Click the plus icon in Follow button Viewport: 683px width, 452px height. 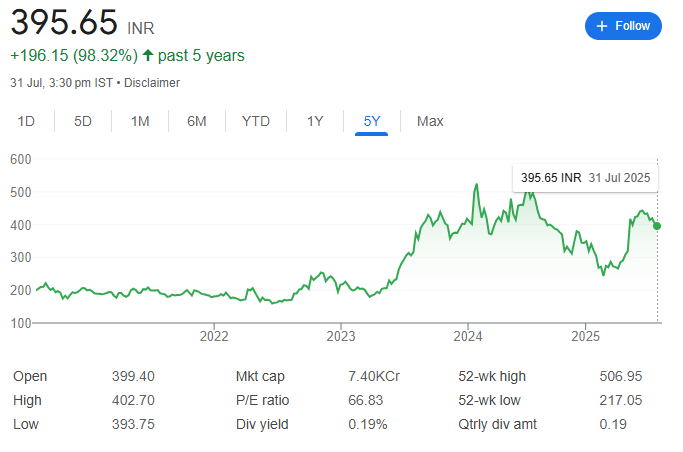click(x=602, y=26)
